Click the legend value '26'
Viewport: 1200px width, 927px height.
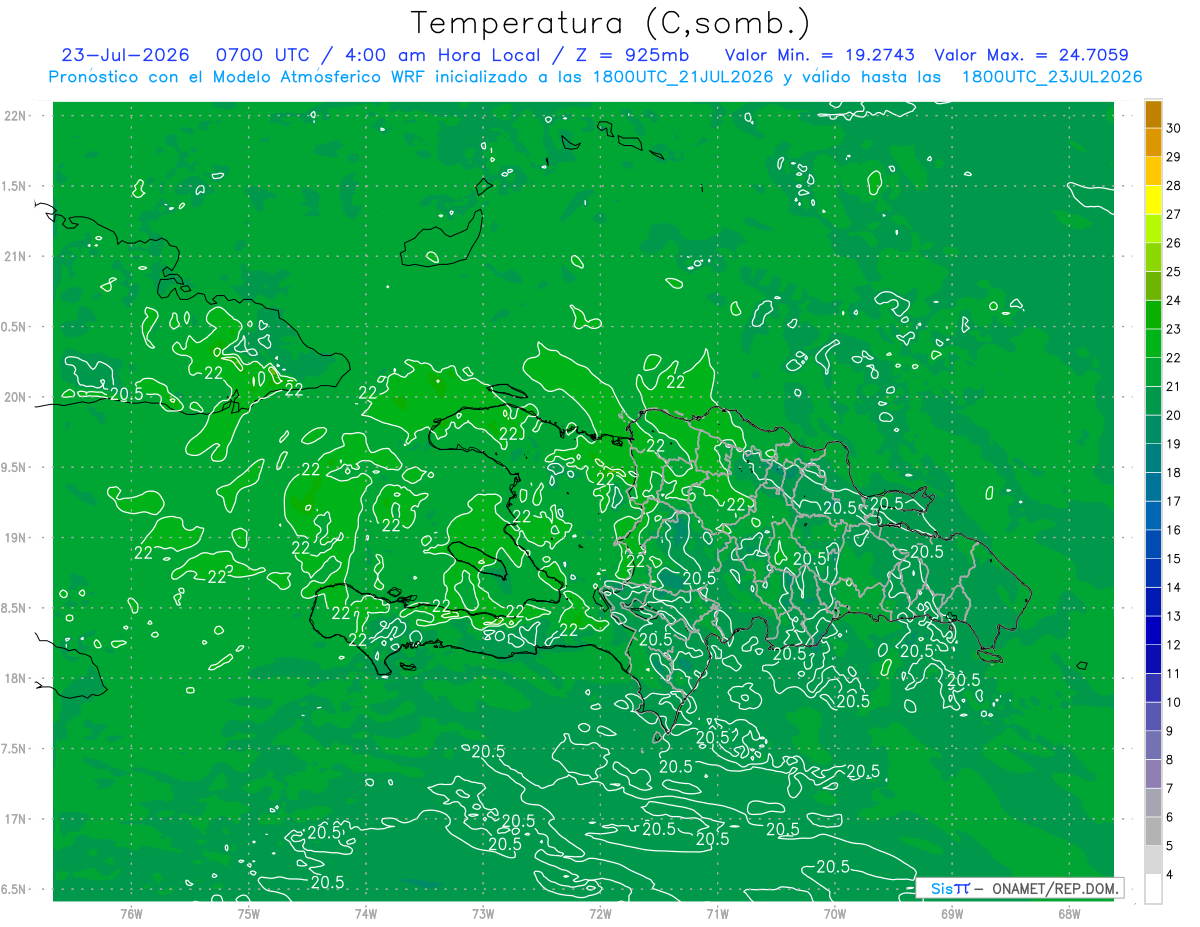tap(1174, 244)
